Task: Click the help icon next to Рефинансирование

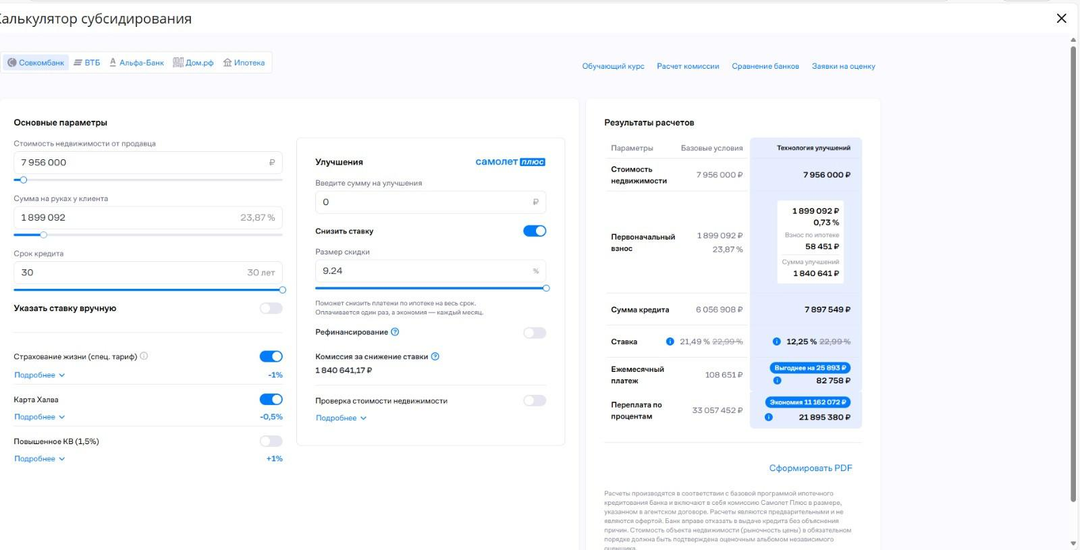Action: [x=395, y=332]
